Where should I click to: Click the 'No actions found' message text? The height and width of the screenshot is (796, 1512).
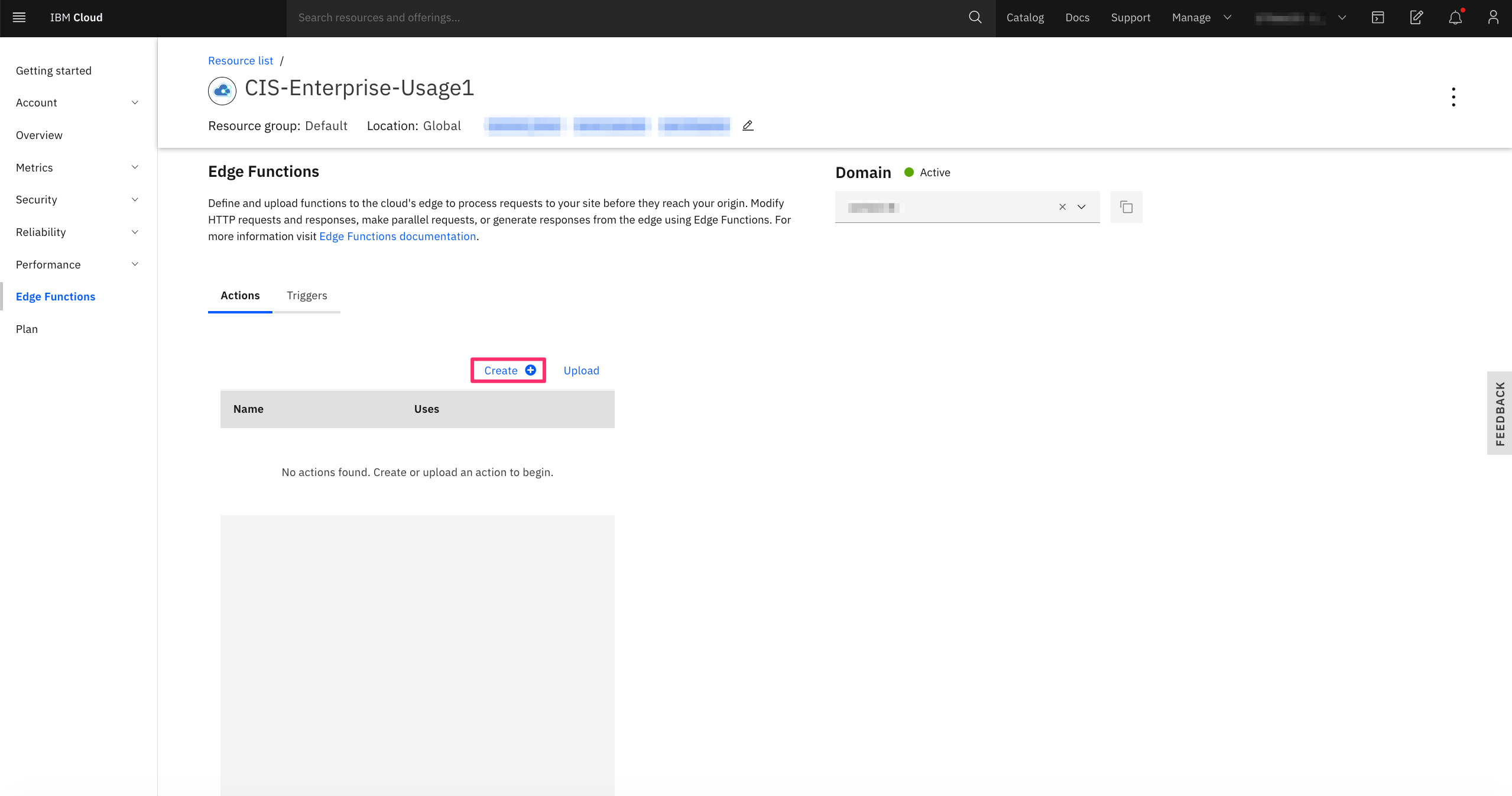click(x=417, y=472)
